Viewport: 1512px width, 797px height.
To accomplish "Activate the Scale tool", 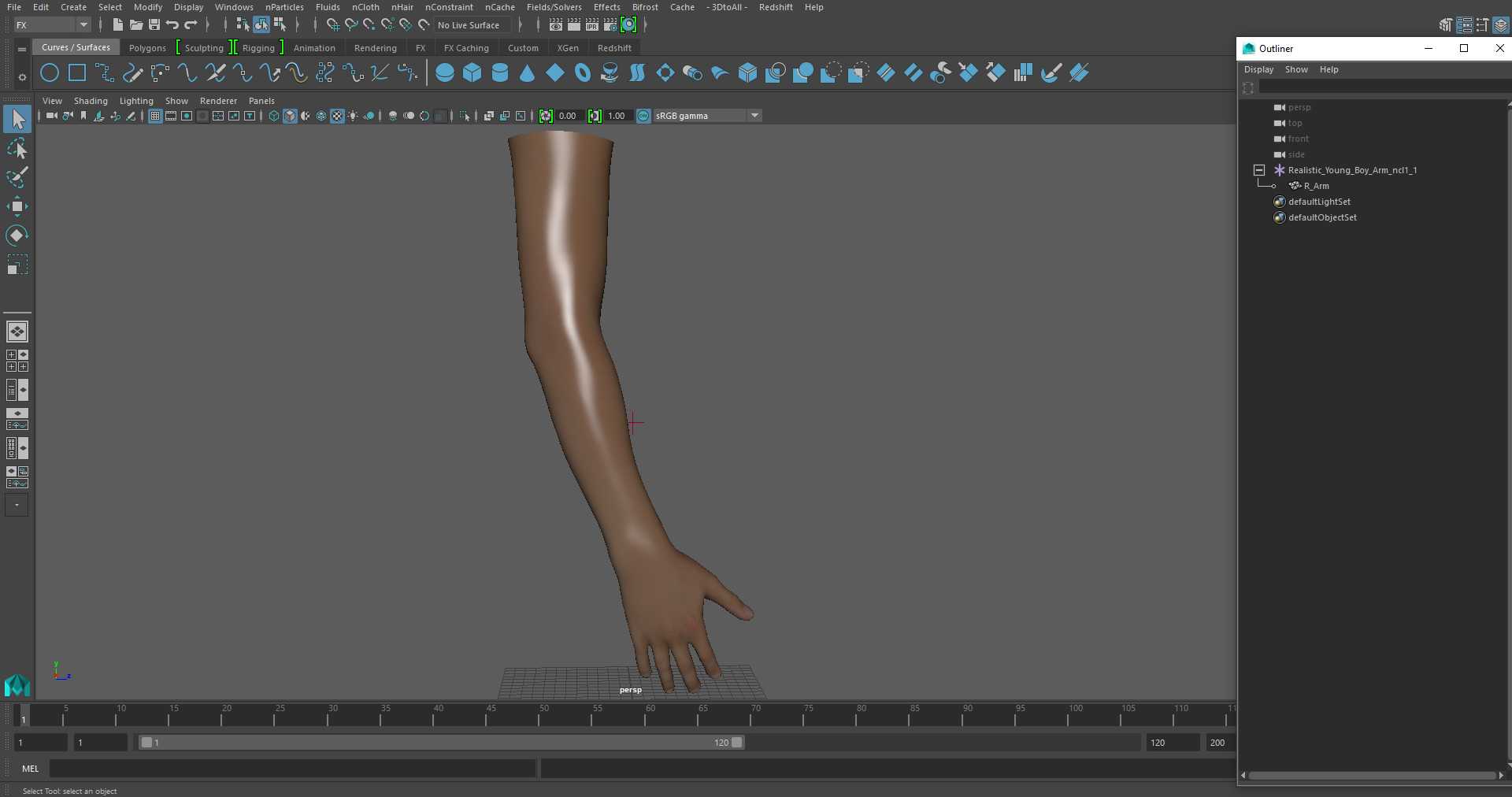I will (x=17, y=265).
